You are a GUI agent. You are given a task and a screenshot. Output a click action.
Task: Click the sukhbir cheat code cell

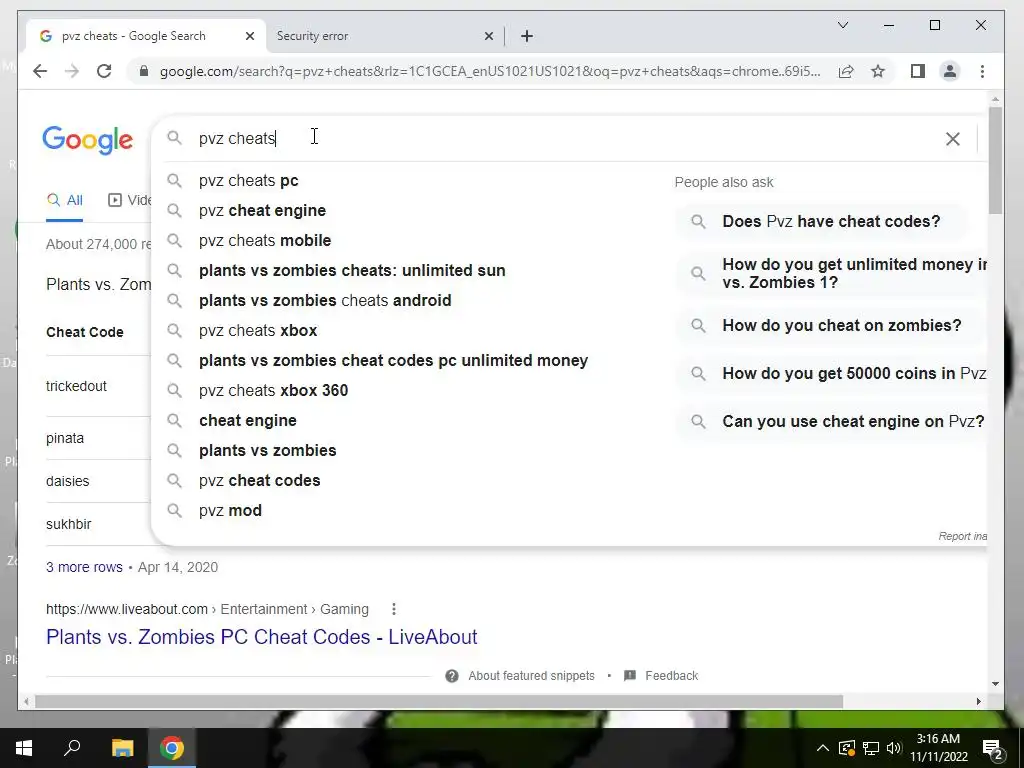[69, 524]
